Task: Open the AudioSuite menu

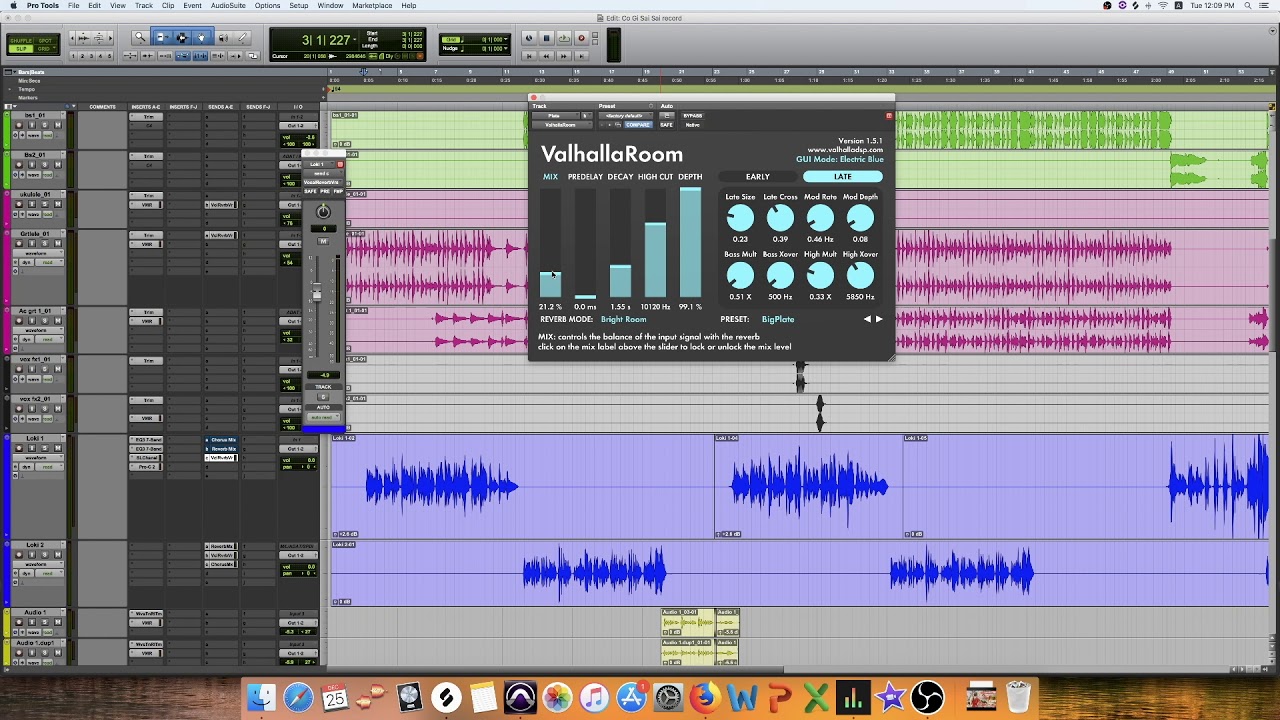Action: pos(228,6)
